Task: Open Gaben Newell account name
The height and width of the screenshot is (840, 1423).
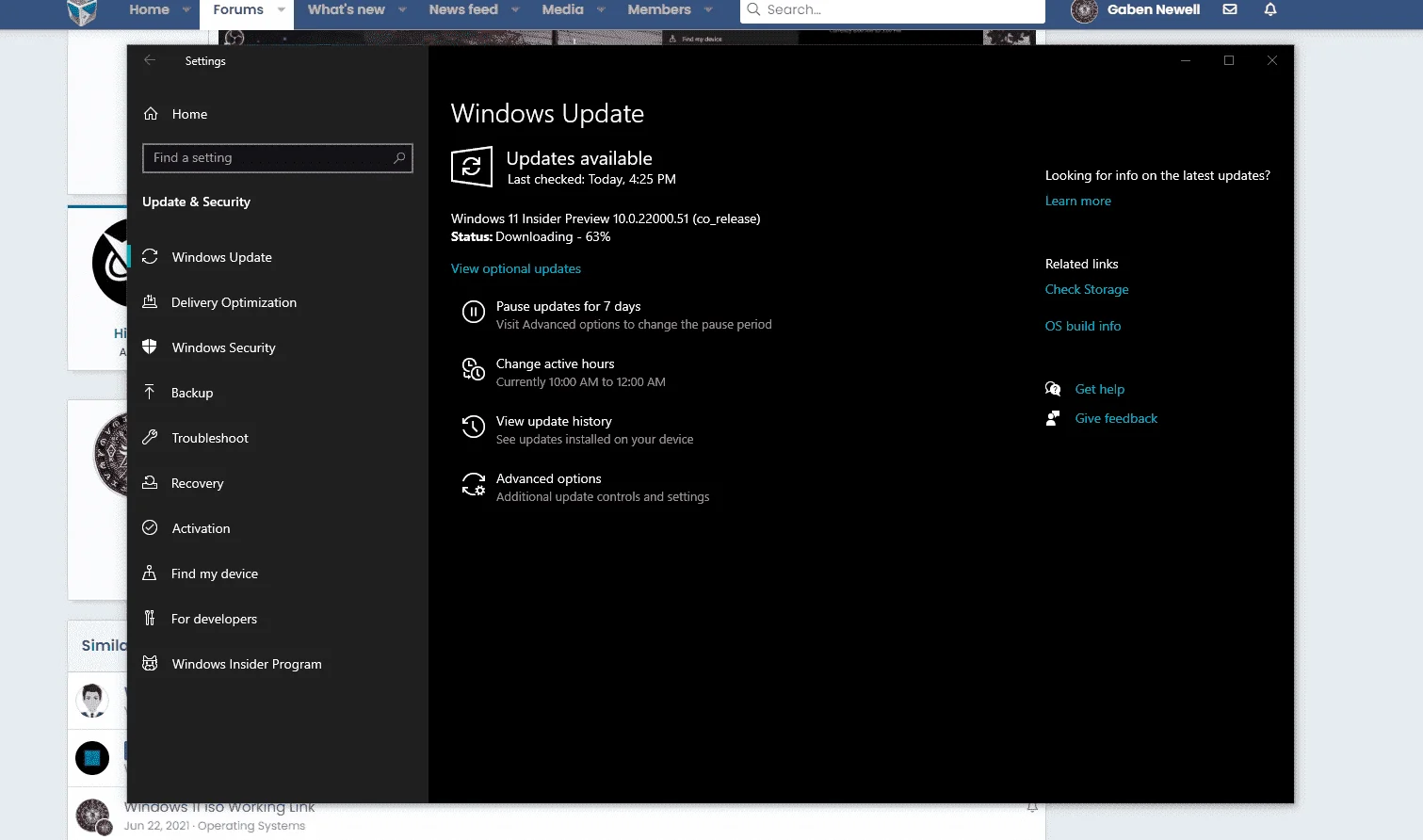Action: click(x=1154, y=9)
